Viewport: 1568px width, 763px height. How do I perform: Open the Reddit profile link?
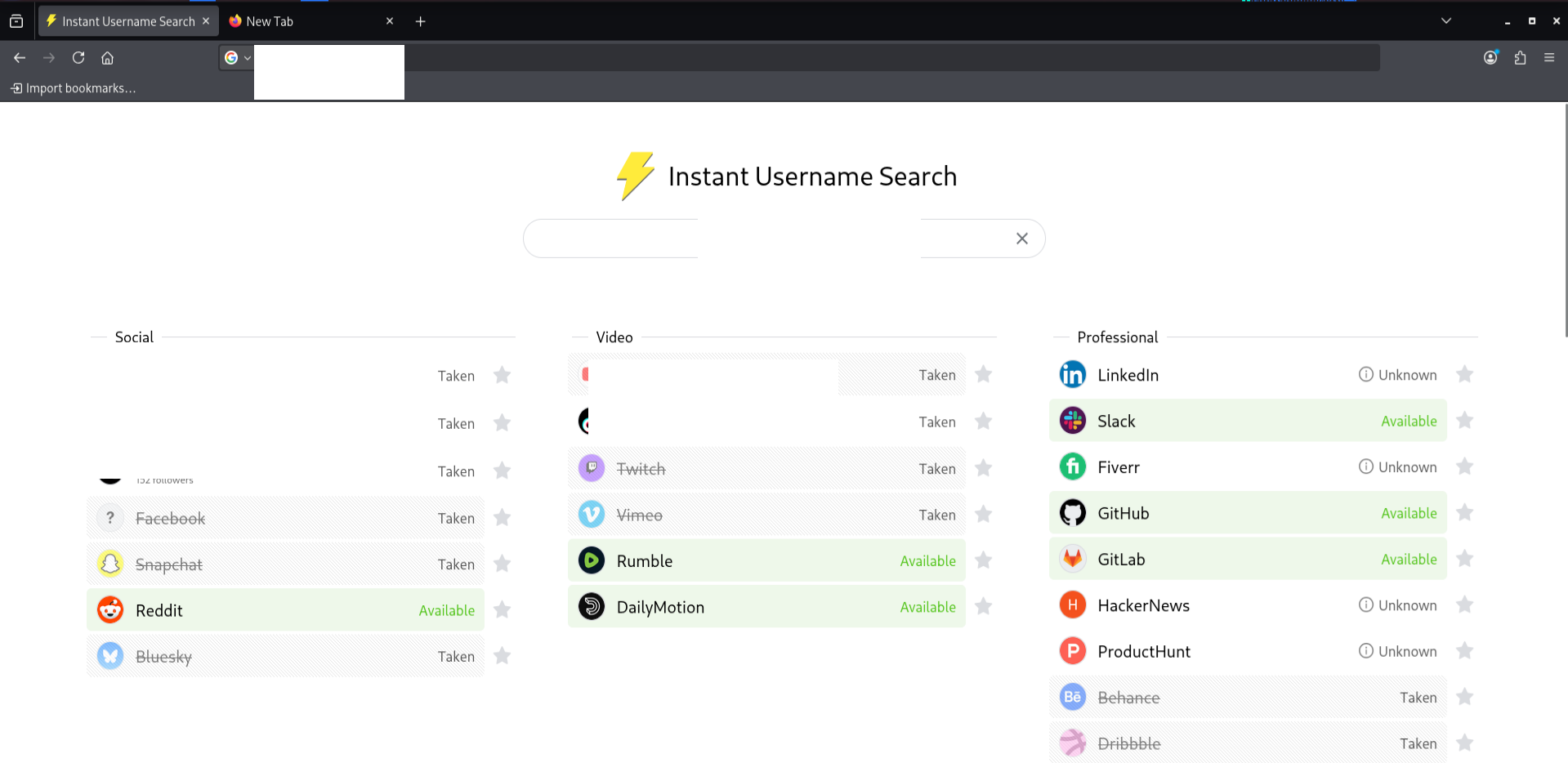click(x=285, y=610)
